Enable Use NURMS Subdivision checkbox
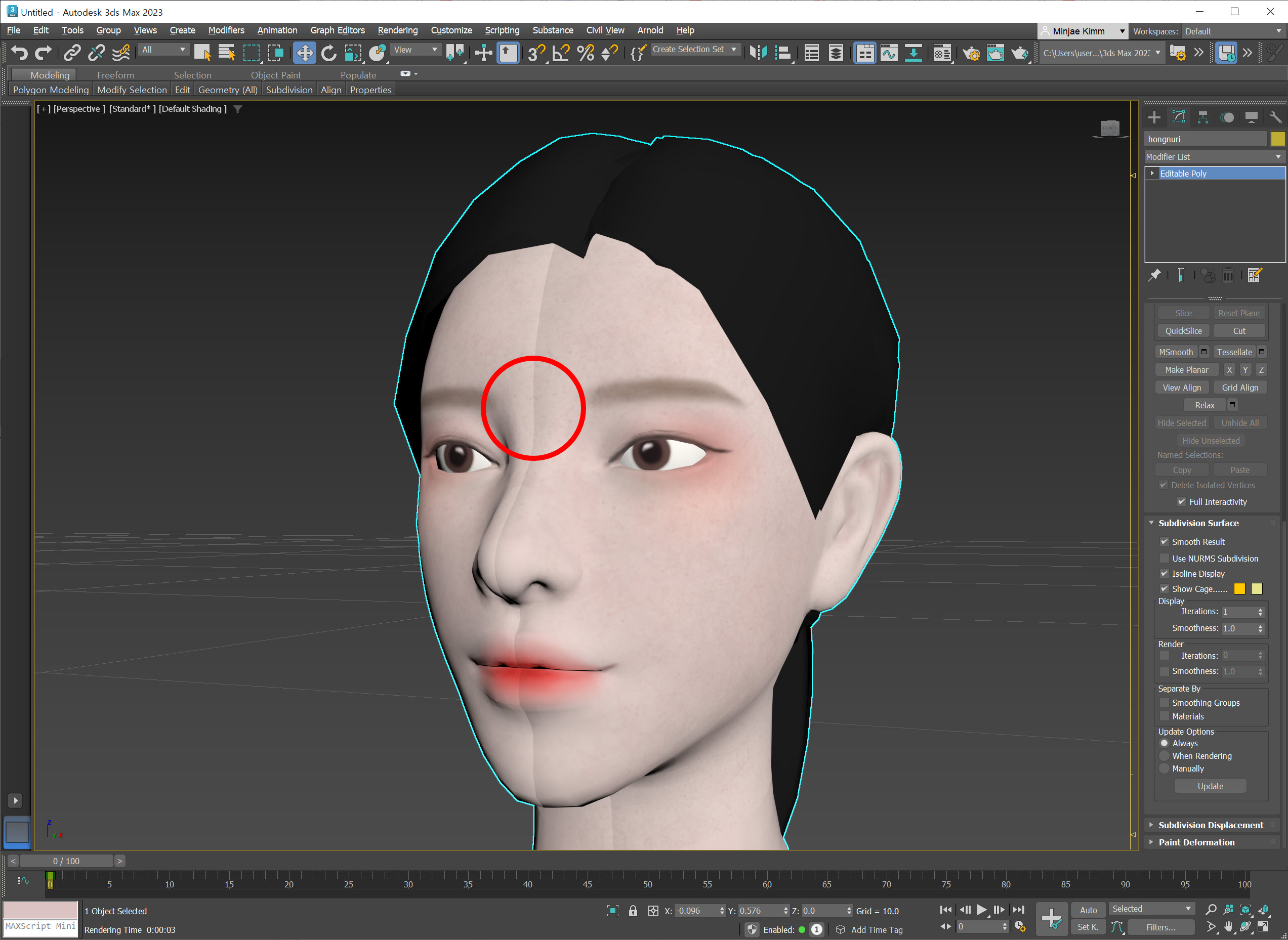 [1165, 558]
